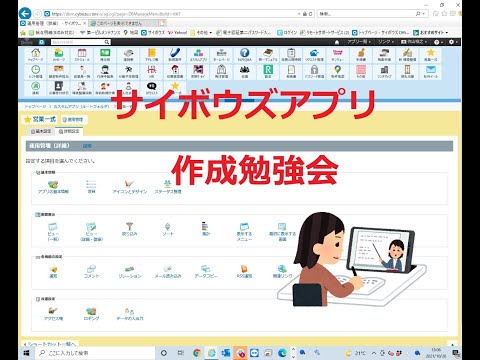Open the データコピー settings
Screen dimensions: 480x360
pyautogui.click(x=206, y=272)
